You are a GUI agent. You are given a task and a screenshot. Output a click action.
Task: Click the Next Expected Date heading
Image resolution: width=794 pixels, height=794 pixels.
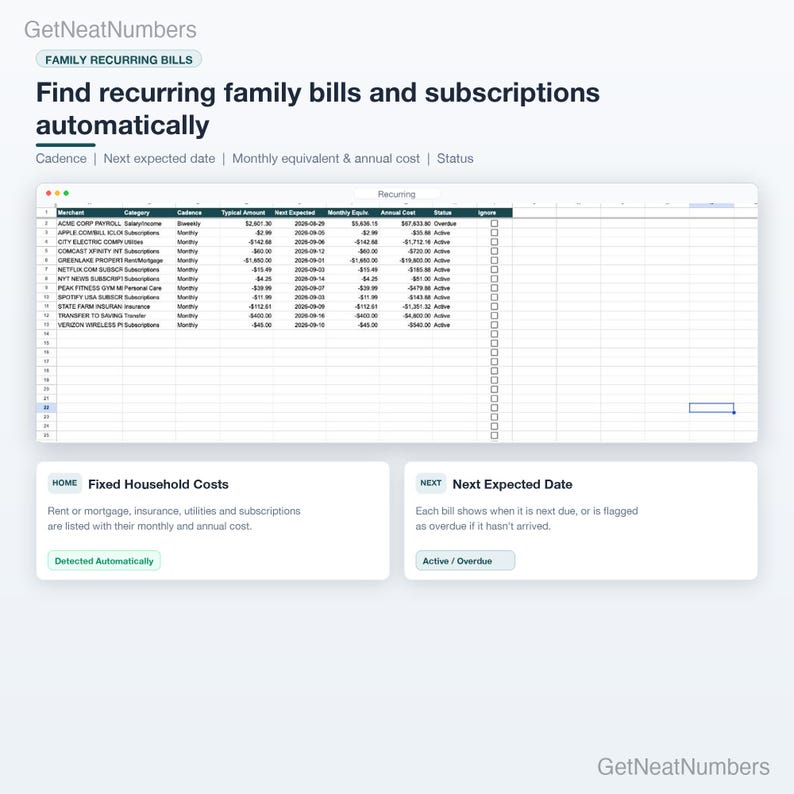point(512,484)
